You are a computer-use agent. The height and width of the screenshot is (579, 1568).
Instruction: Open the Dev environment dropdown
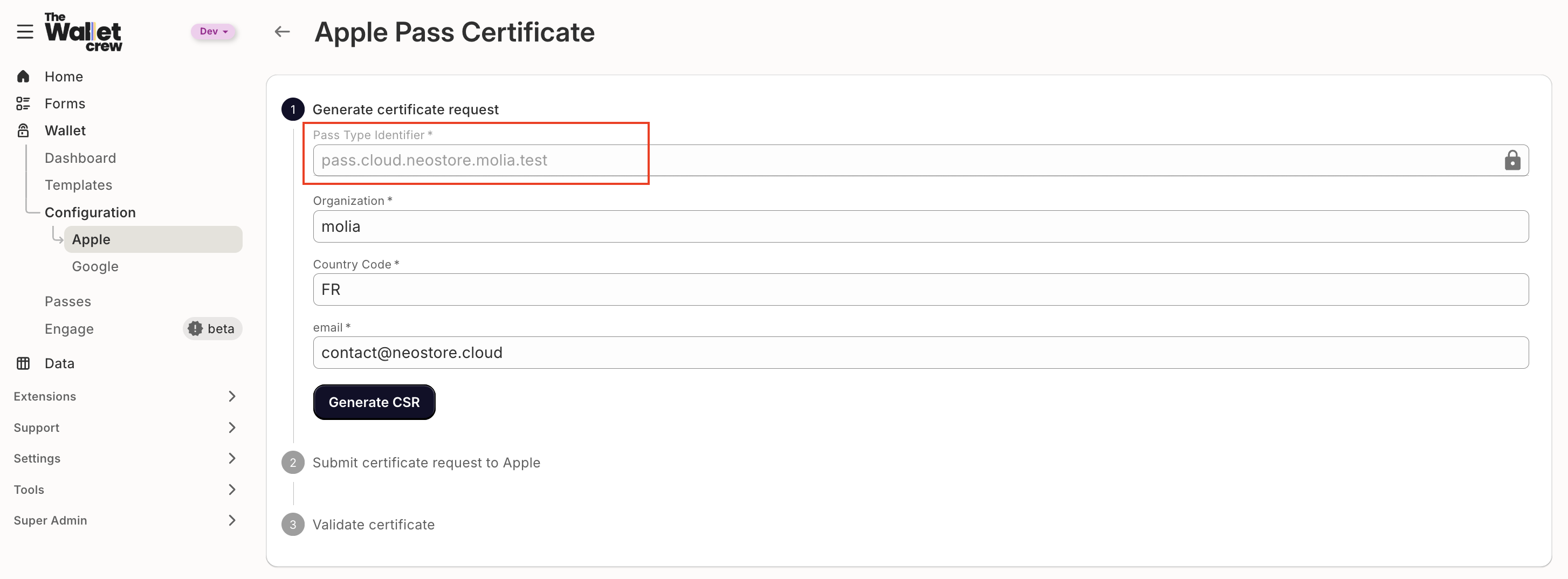point(213,32)
